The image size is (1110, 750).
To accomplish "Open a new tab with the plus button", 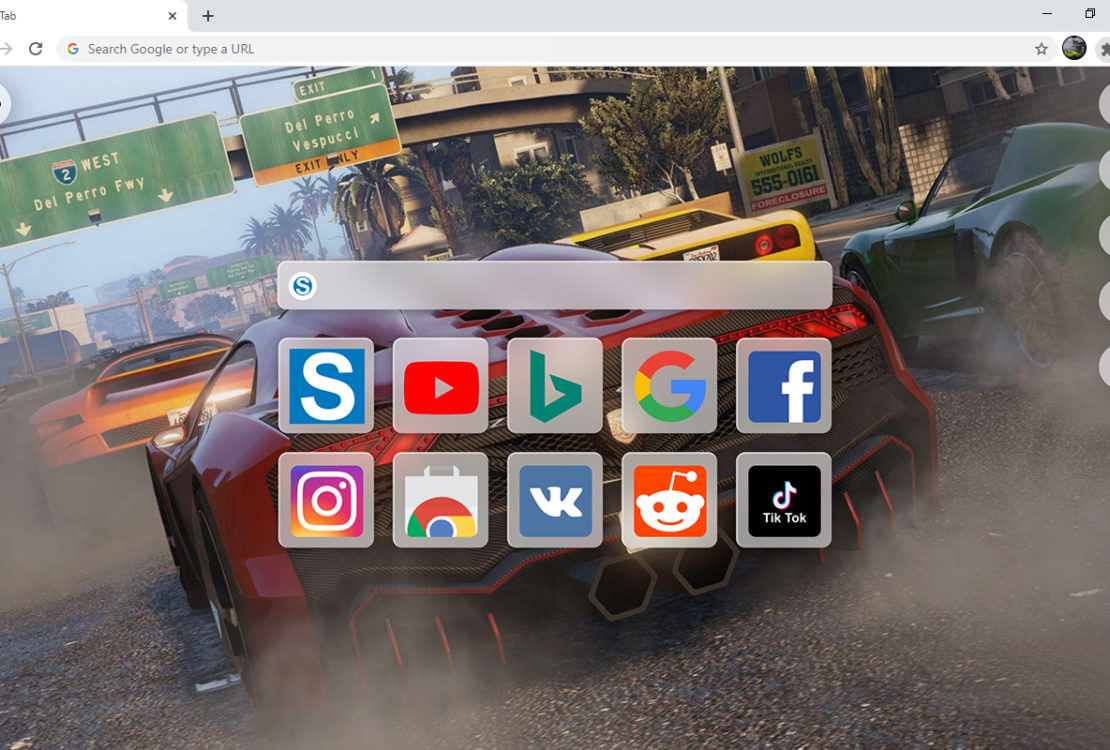I will (x=208, y=16).
